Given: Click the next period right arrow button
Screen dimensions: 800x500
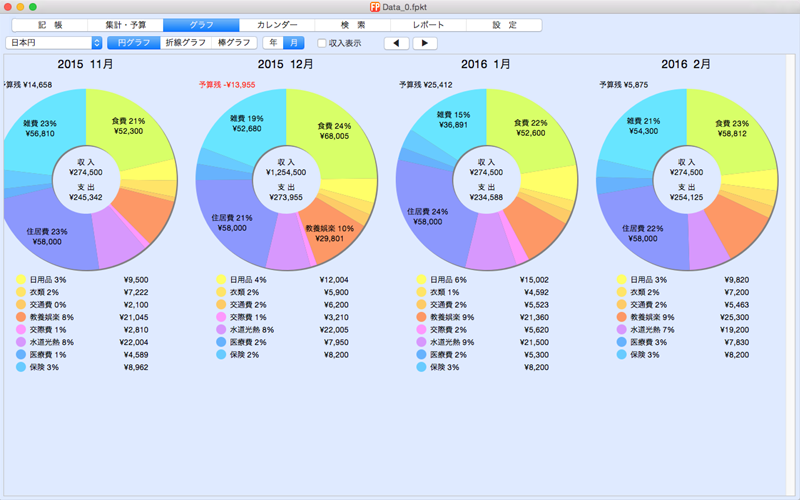Looking at the screenshot, I should point(425,43).
